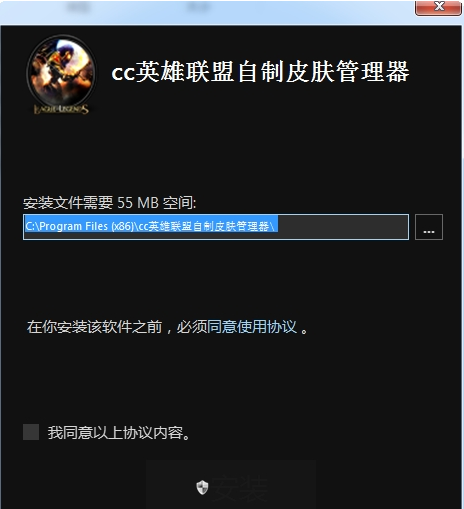Click the highlighted C:\Program Files (x86) path text

[x=80, y=226]
